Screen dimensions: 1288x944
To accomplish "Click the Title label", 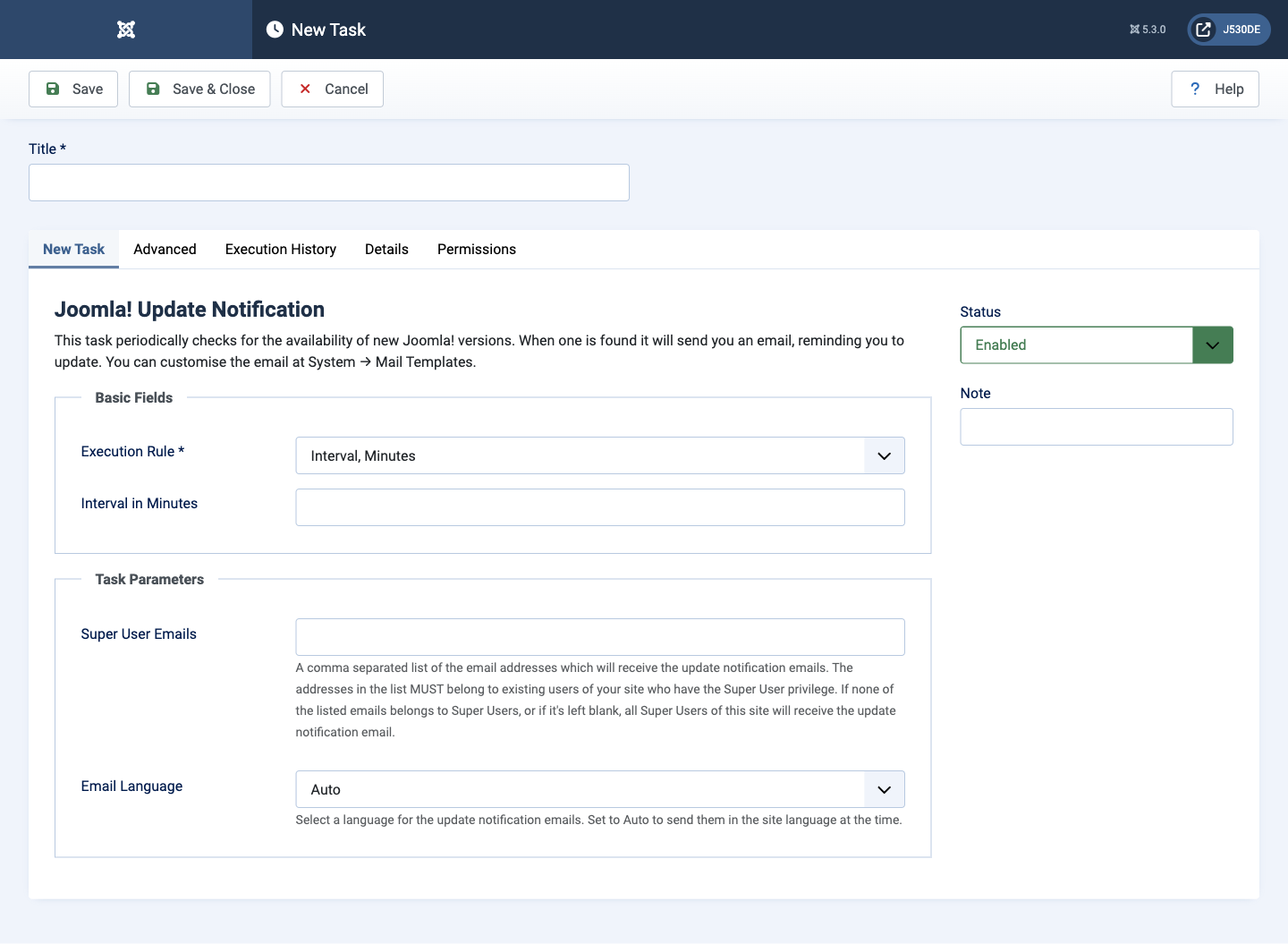I will (x=47, y=149).
